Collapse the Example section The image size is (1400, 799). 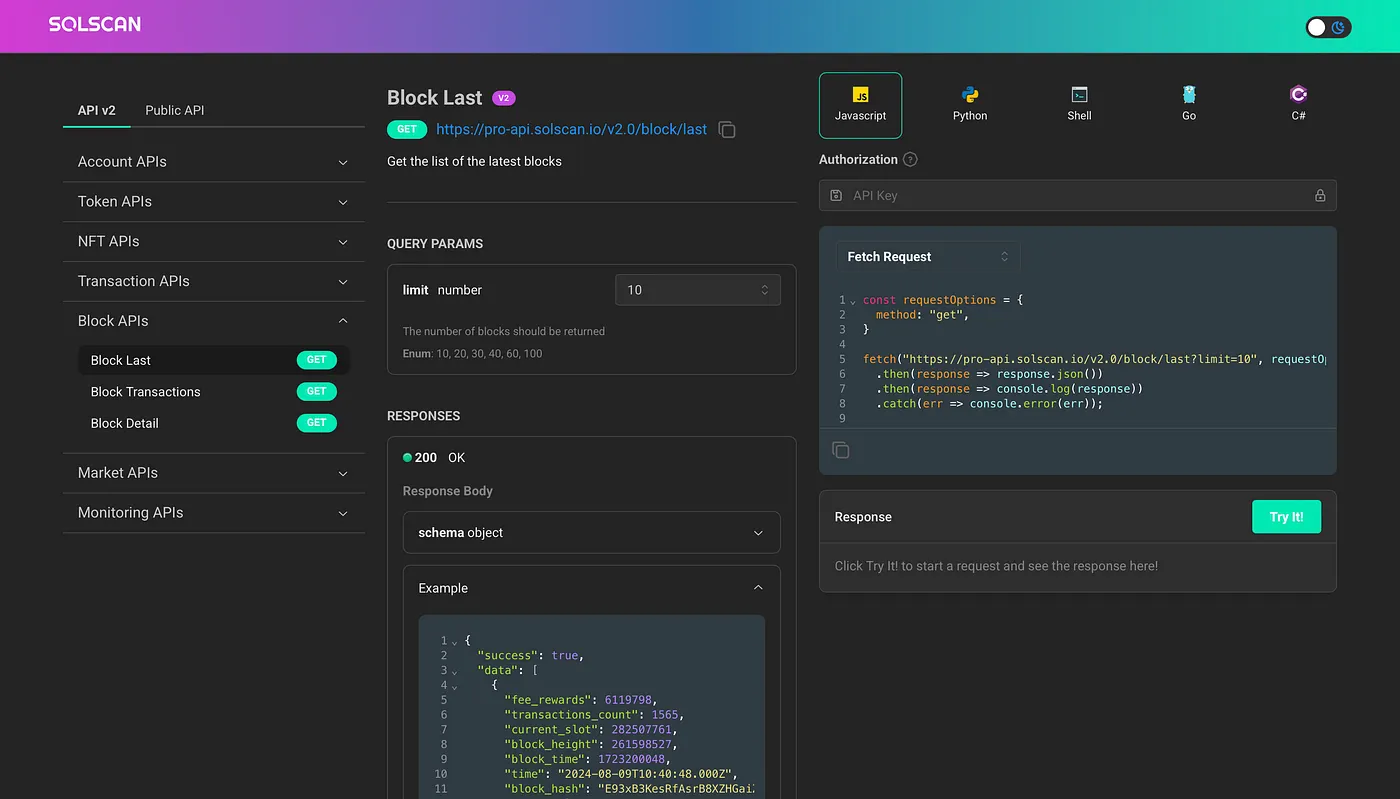point(592,588)
